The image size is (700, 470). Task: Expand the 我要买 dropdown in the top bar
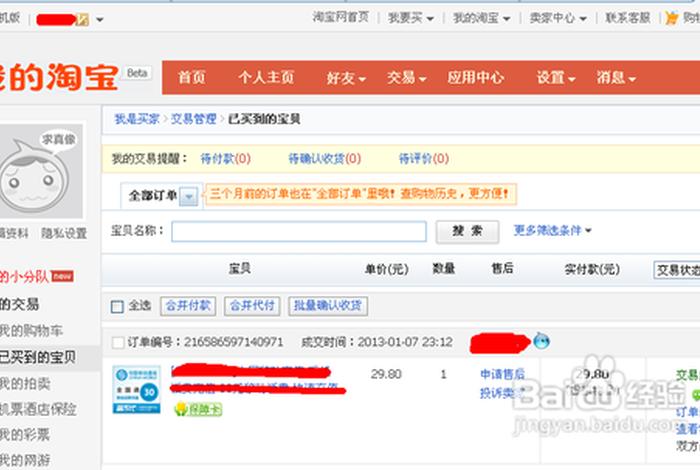pyautogui.click(x=411, y=18)
